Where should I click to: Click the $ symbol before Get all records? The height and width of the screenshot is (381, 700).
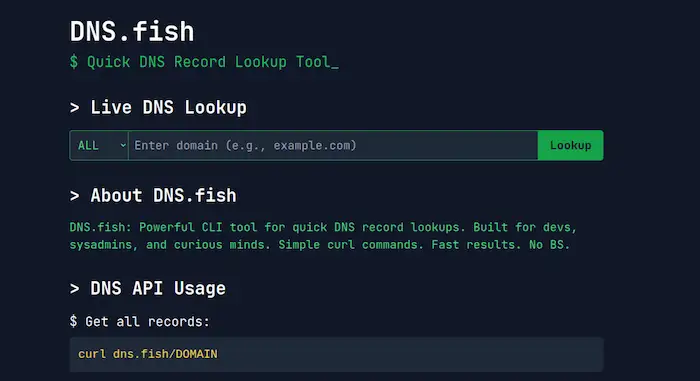point(73,322)
